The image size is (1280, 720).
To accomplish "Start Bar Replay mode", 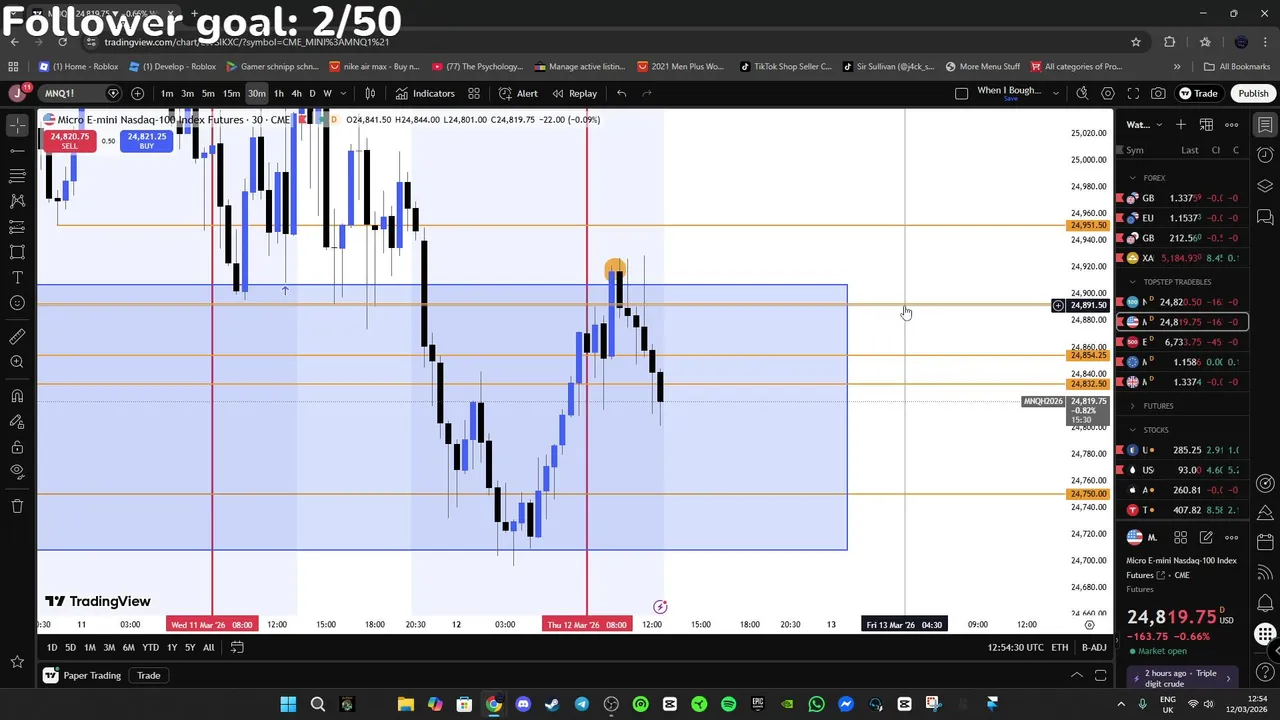I will coord(575,93).
